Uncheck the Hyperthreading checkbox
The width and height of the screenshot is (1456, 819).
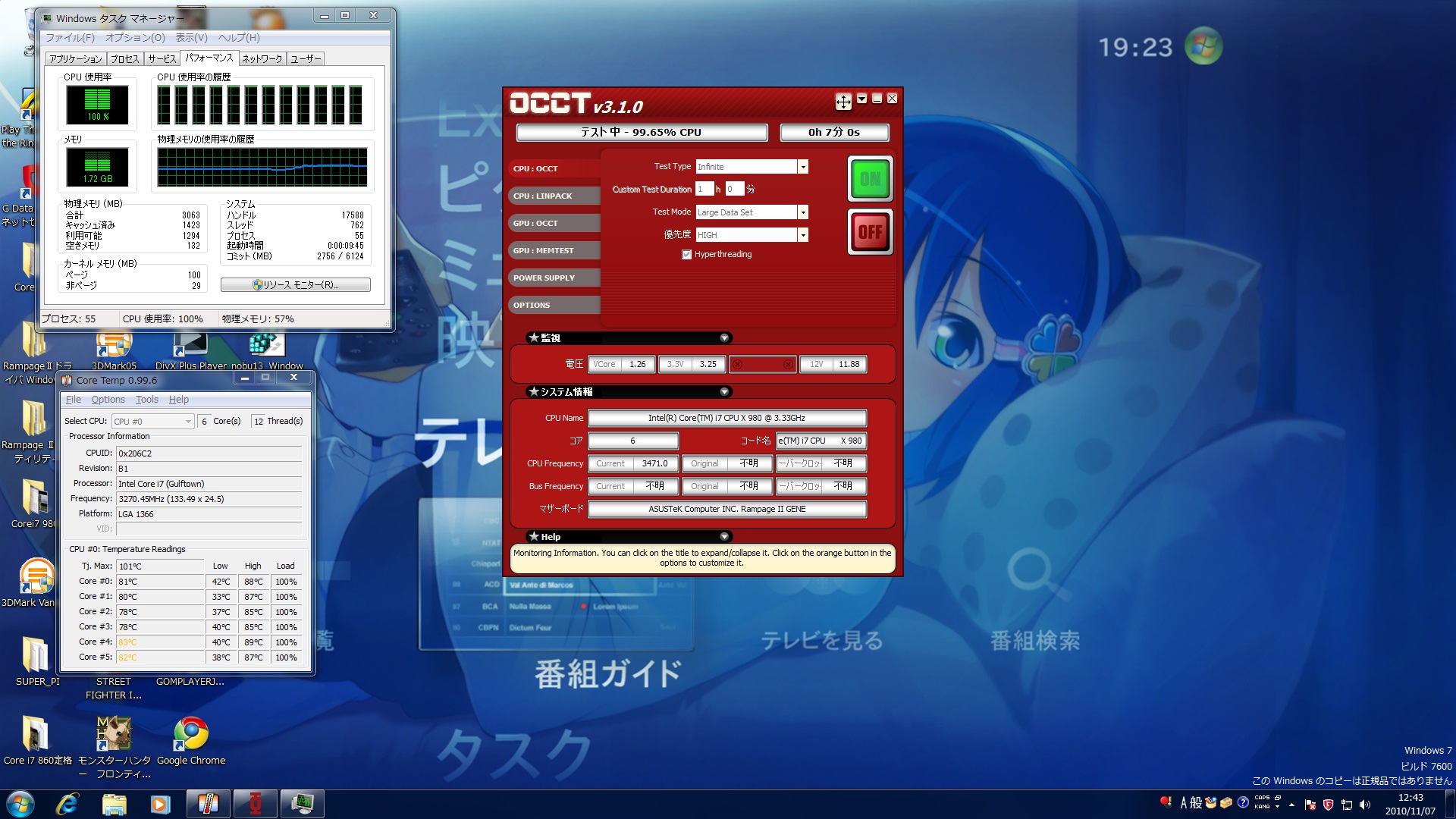687,255
